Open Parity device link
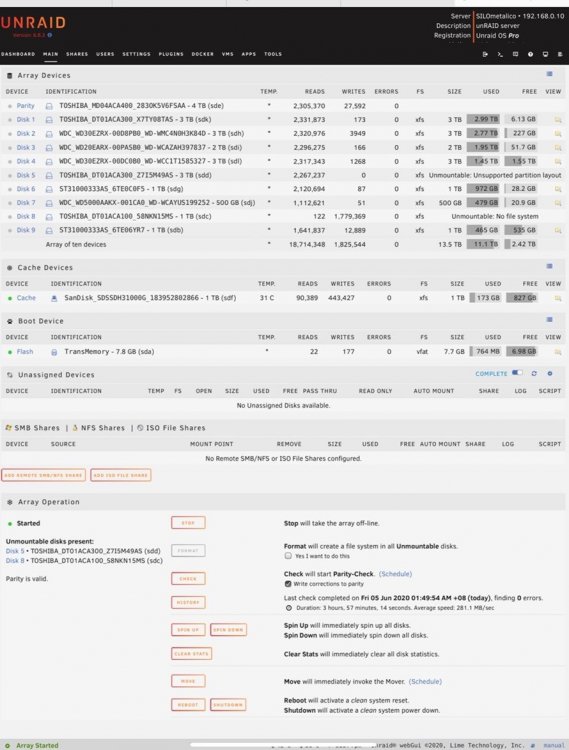 (25, 106)
